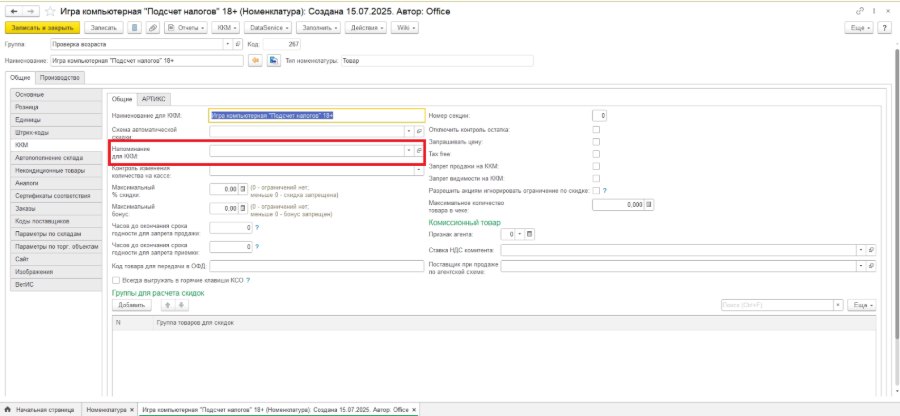Open form icon for Схема автоматической скидки
The width and height of the screenshot is (900, 416).
click(x=419, y=131)
